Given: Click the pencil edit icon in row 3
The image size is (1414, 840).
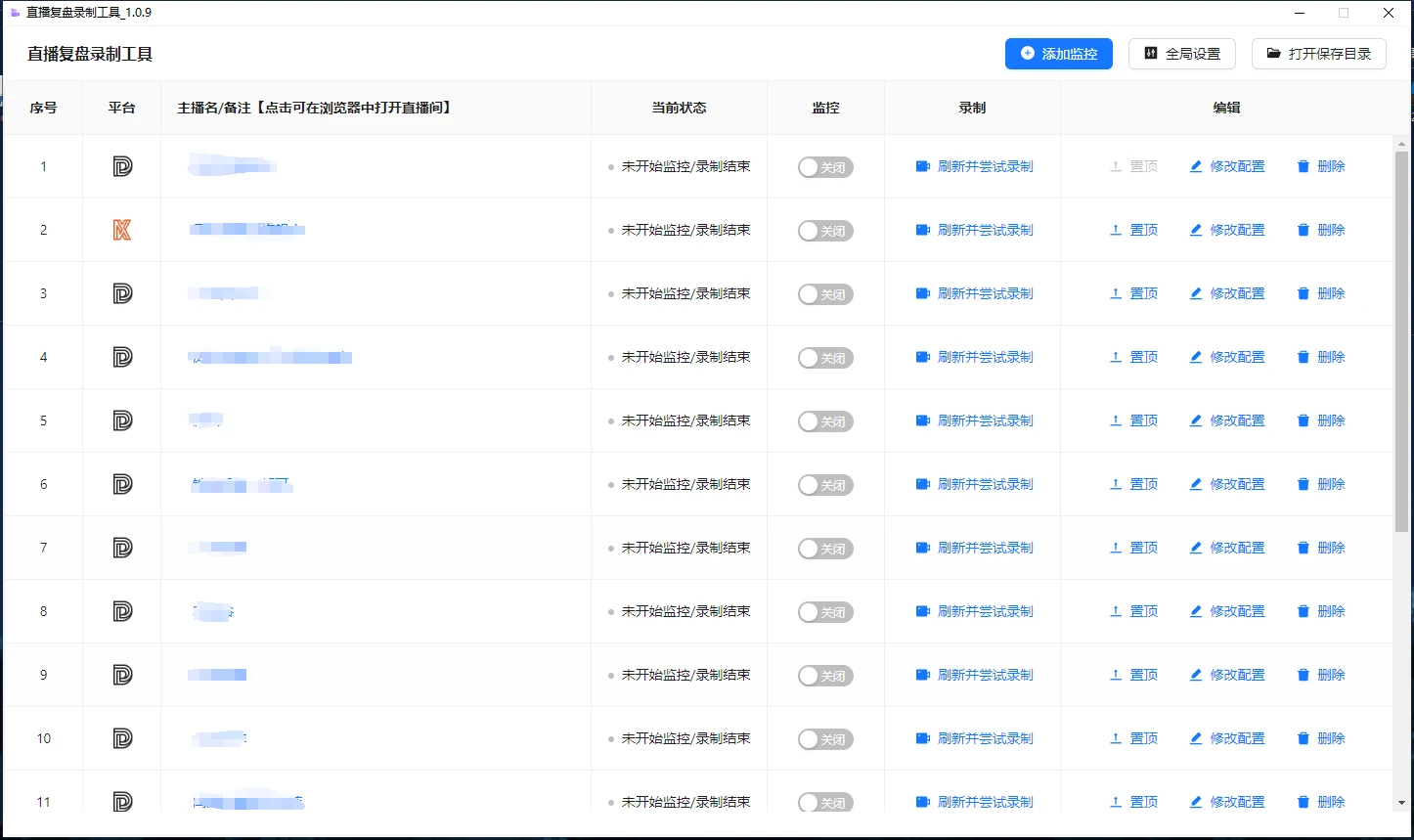Looking at the screenshot, I should pyautogui.click(x=1196, y=293).
